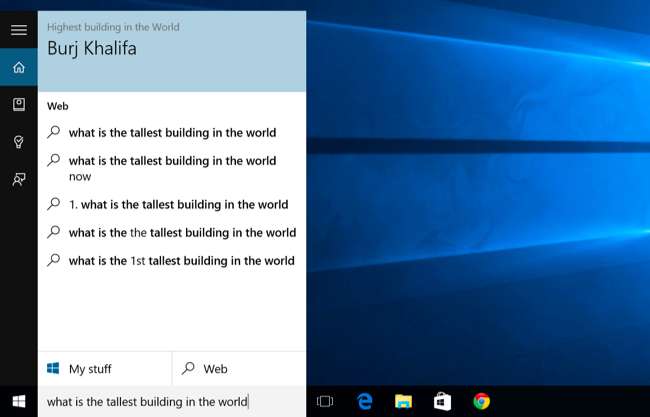Screen dimensions: 650x417
Task: Click the Cortana search input box
Action: [x=172, y=401]
